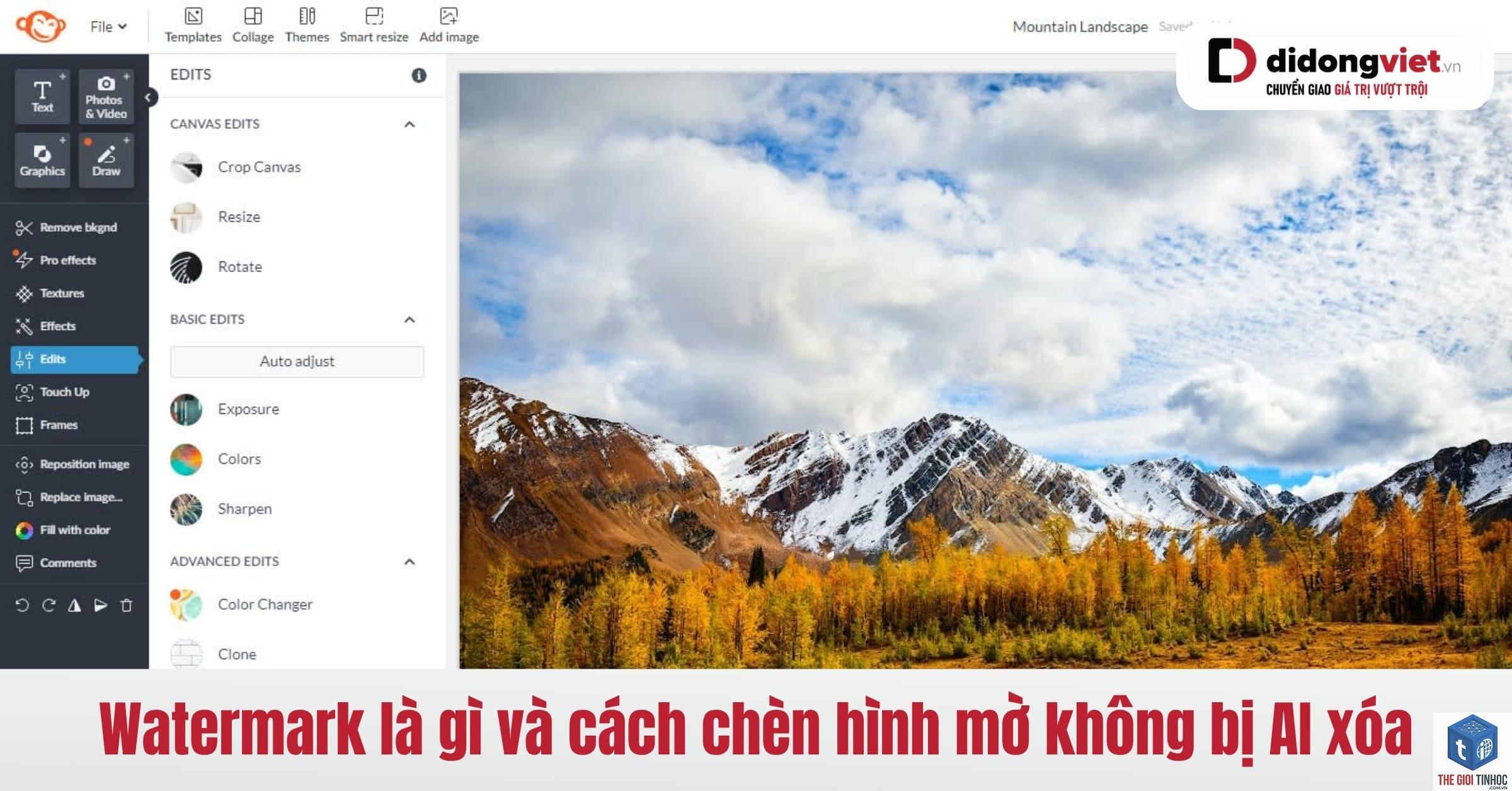Open the Themes tool

coord(307,25)
